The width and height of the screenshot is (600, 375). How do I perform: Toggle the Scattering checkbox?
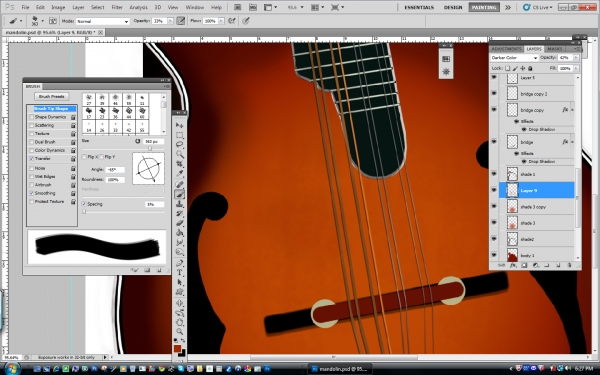pos(31,126)
